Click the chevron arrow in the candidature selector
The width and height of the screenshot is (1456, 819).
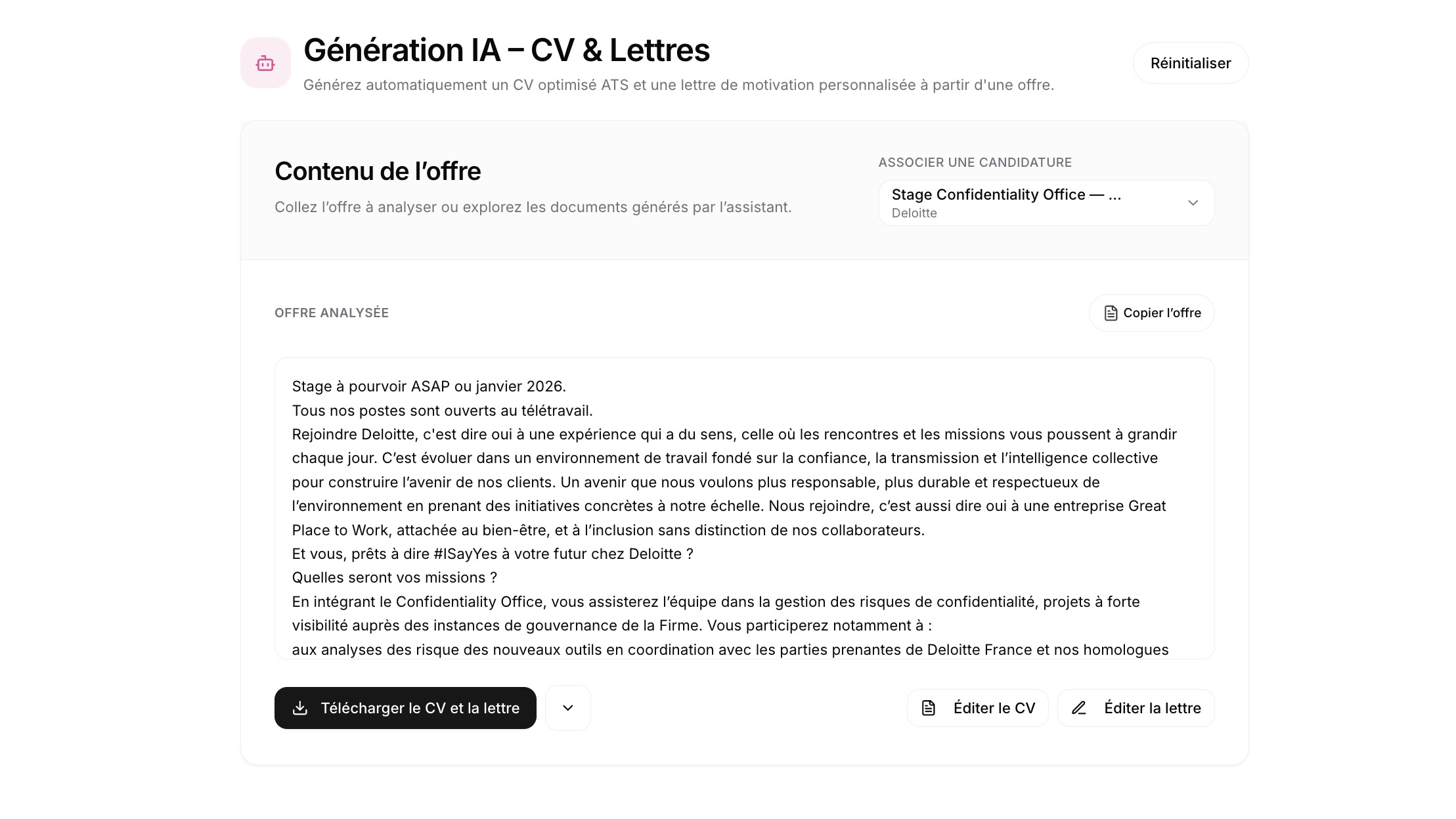click(x=1193, y=203)
